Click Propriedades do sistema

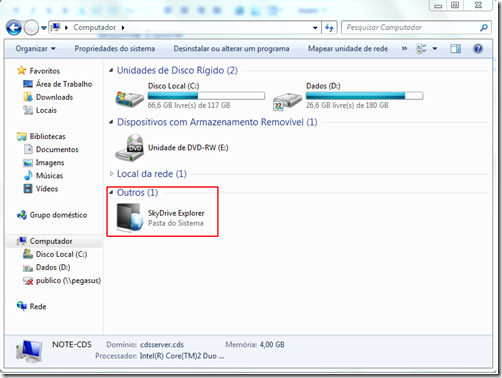pyautogui.click(x=115, y=49)
